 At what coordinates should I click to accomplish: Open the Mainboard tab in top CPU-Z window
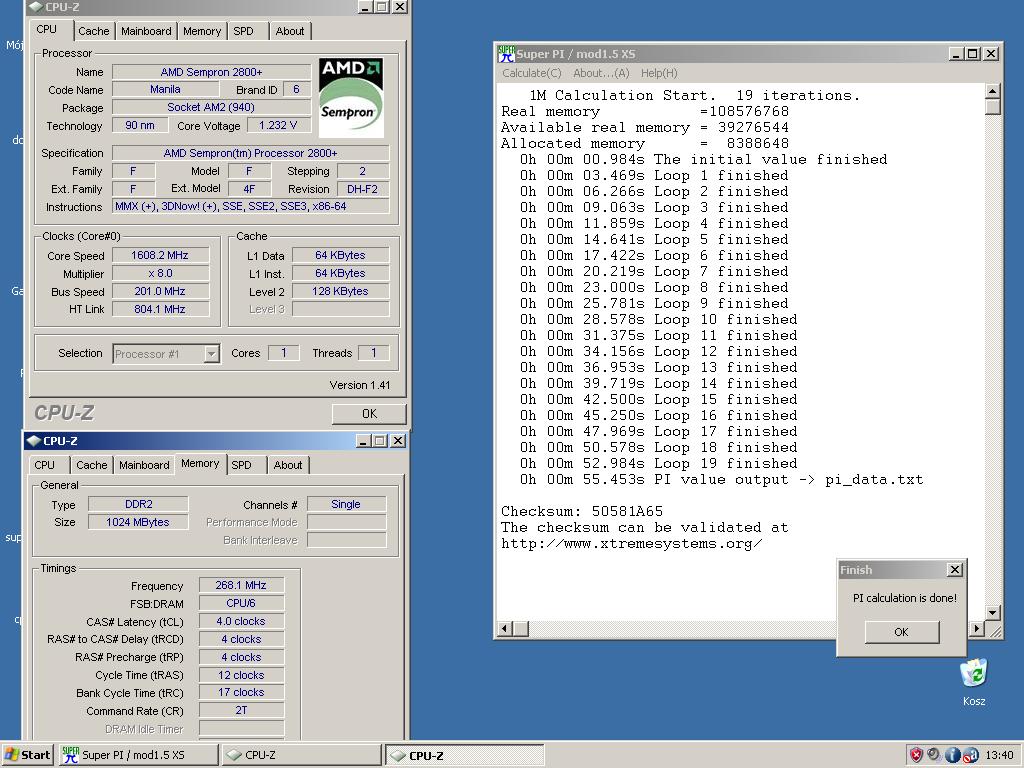pyautogui.click(x=146, y=31)
